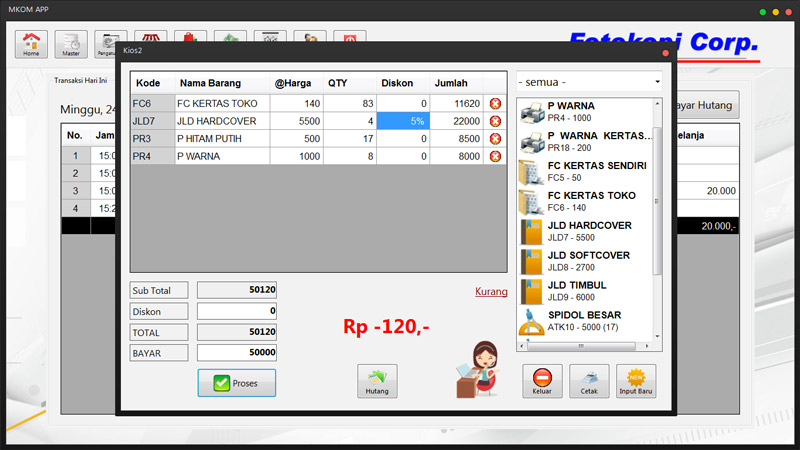Click product list horizontal scroll right arrow

point(647,346)
